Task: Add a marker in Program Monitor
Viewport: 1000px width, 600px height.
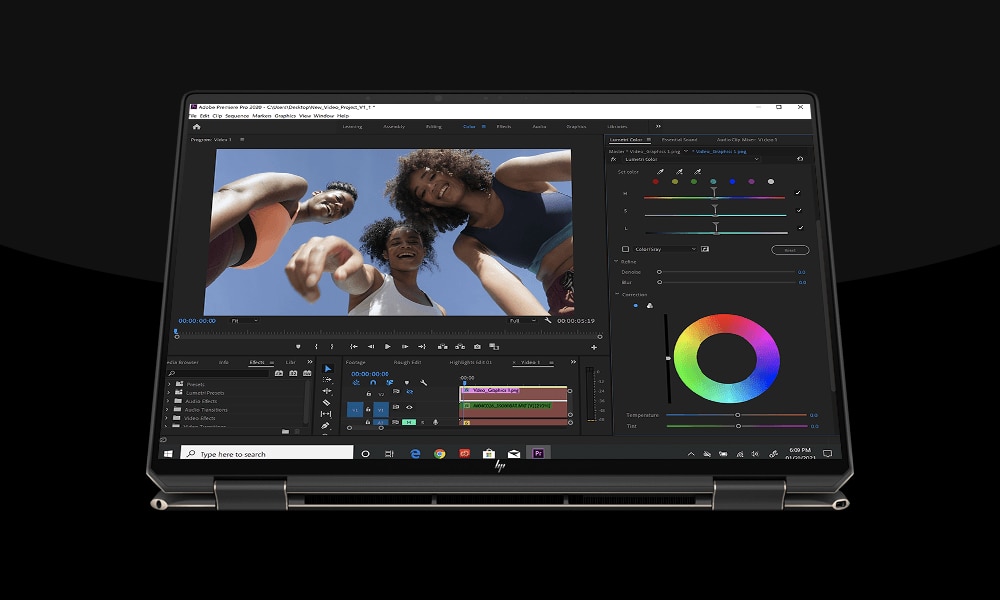Action: (x=298, y=347)
